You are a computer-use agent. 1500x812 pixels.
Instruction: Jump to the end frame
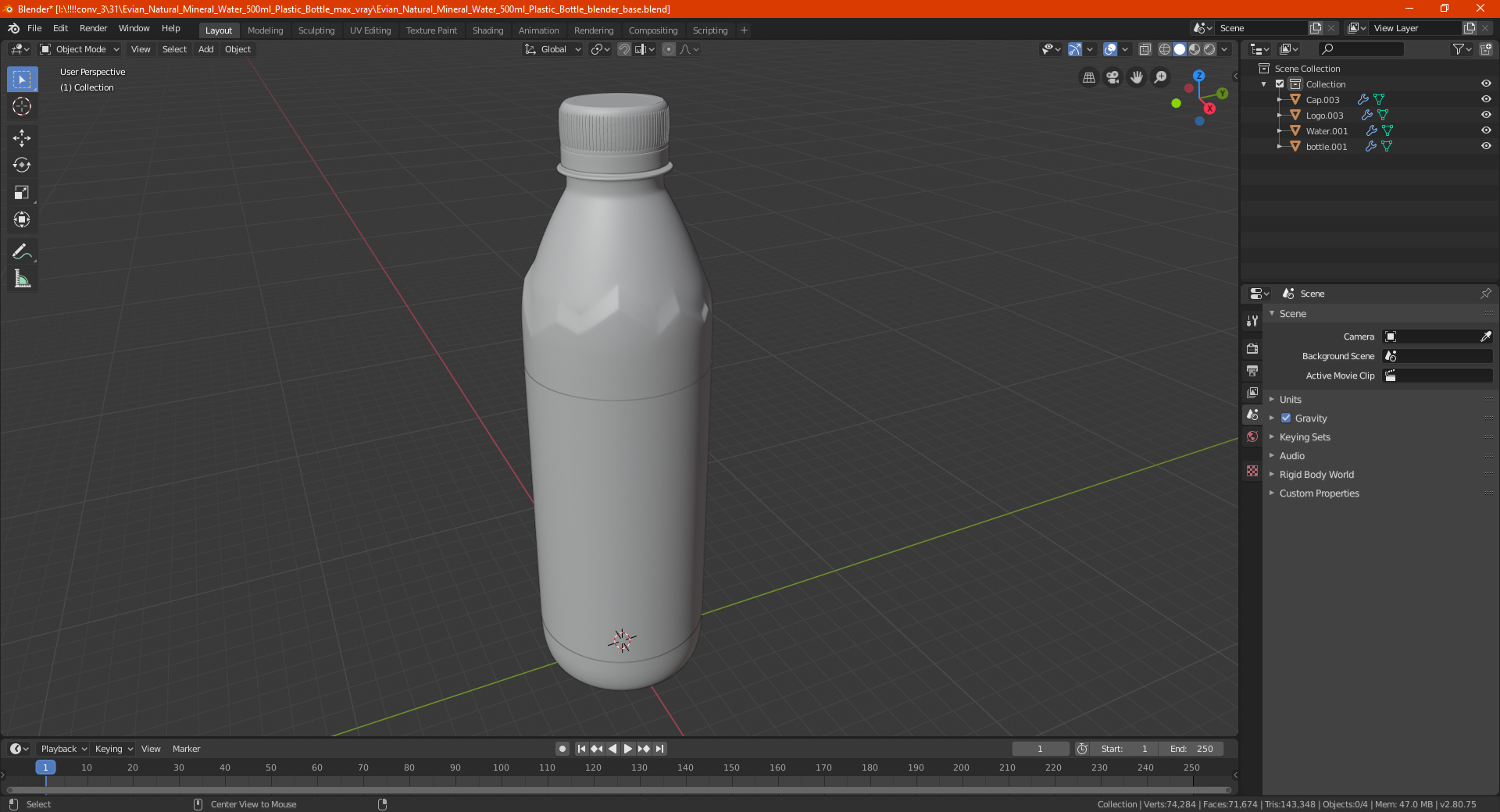659,749
